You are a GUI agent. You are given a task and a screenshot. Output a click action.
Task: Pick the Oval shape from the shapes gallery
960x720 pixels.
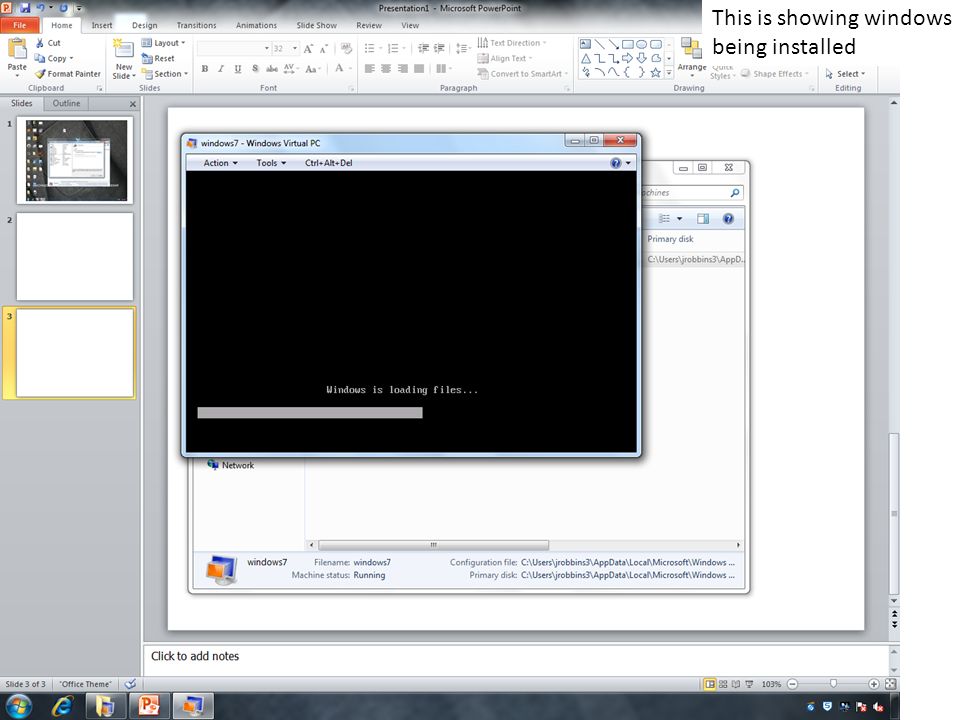coord(642,44)
